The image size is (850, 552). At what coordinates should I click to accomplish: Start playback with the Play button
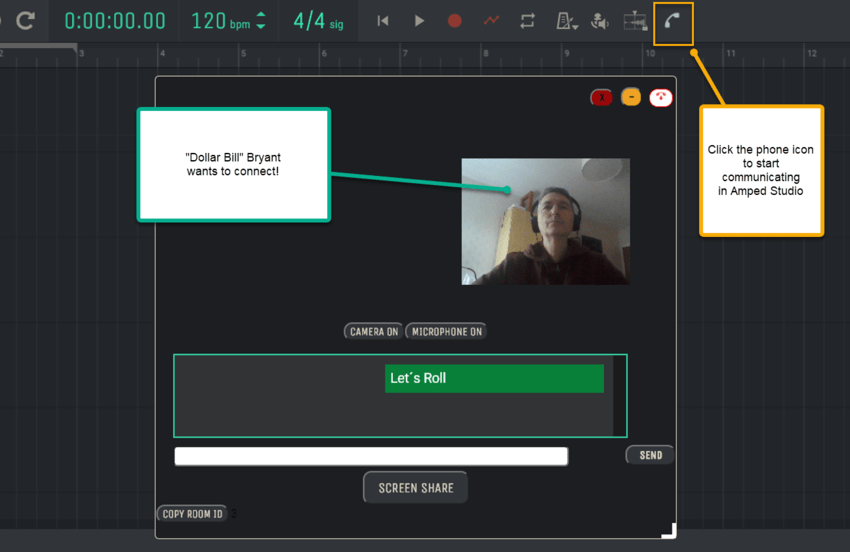click(419, 21)
